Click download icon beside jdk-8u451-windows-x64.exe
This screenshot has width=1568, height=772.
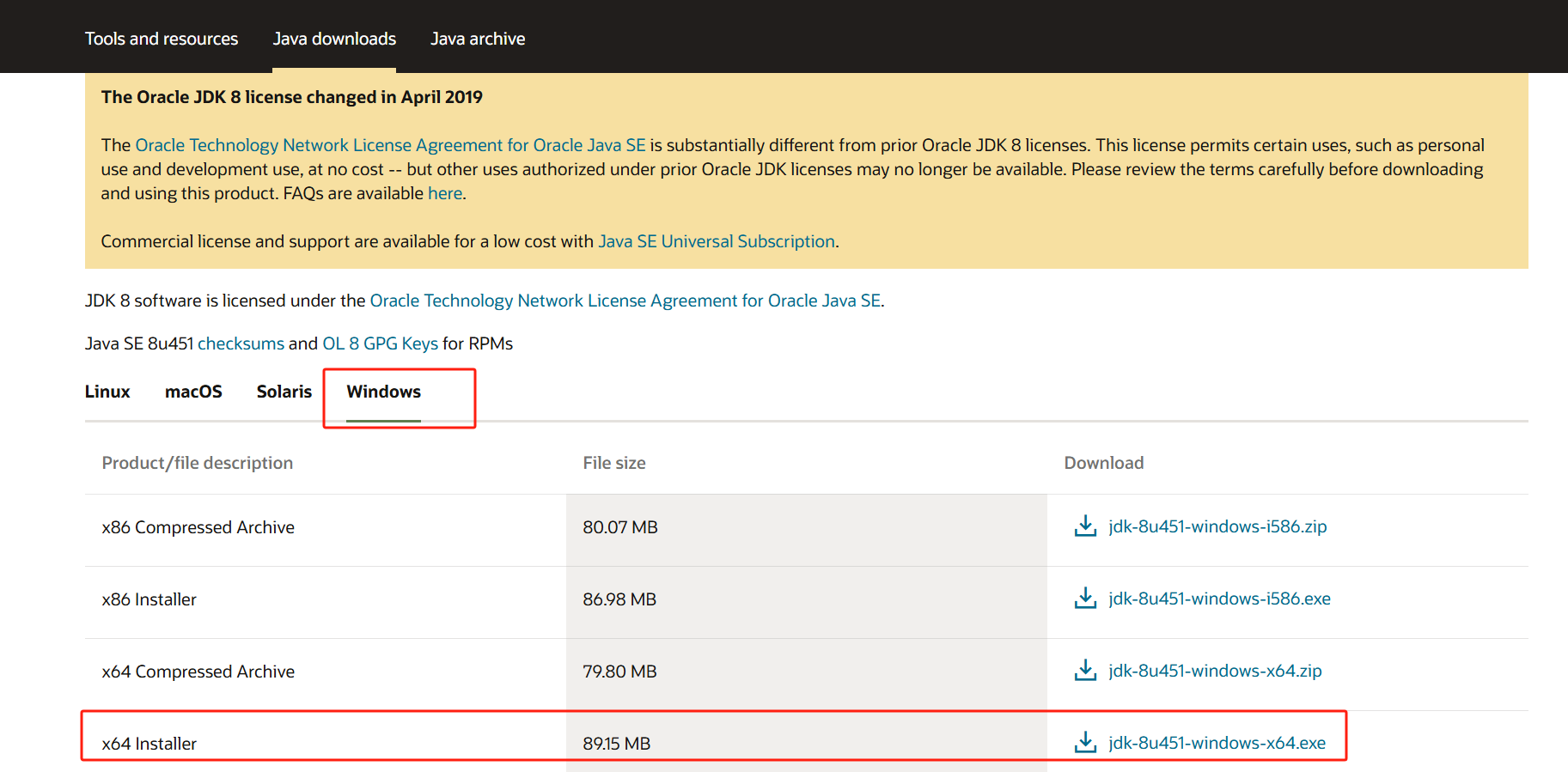pos(1085,742)
